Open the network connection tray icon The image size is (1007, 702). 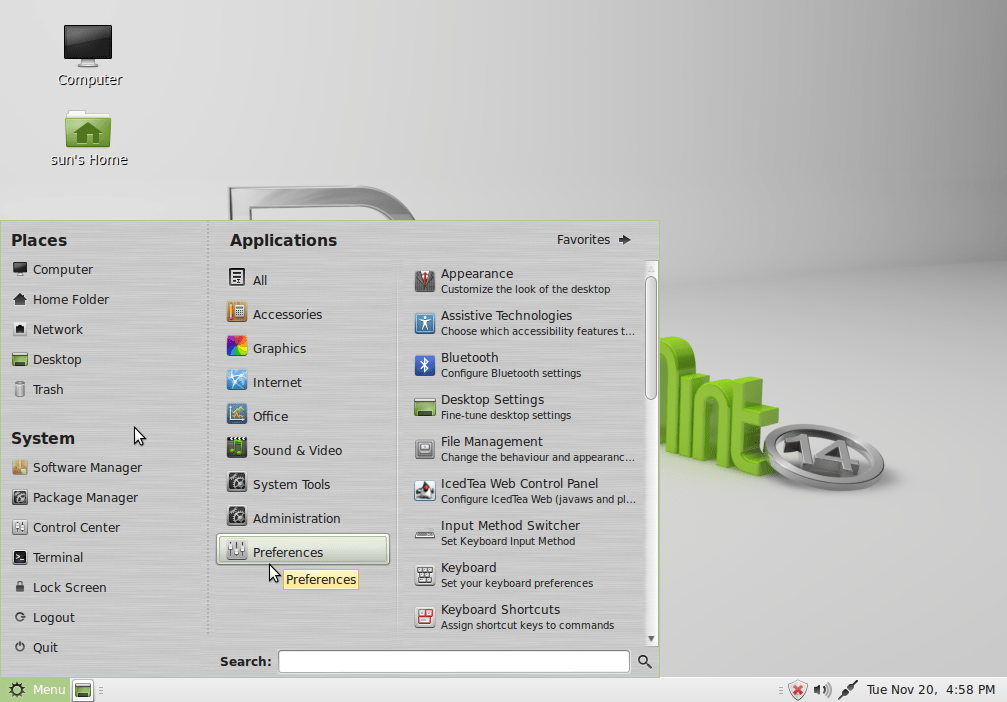point(848,690)
